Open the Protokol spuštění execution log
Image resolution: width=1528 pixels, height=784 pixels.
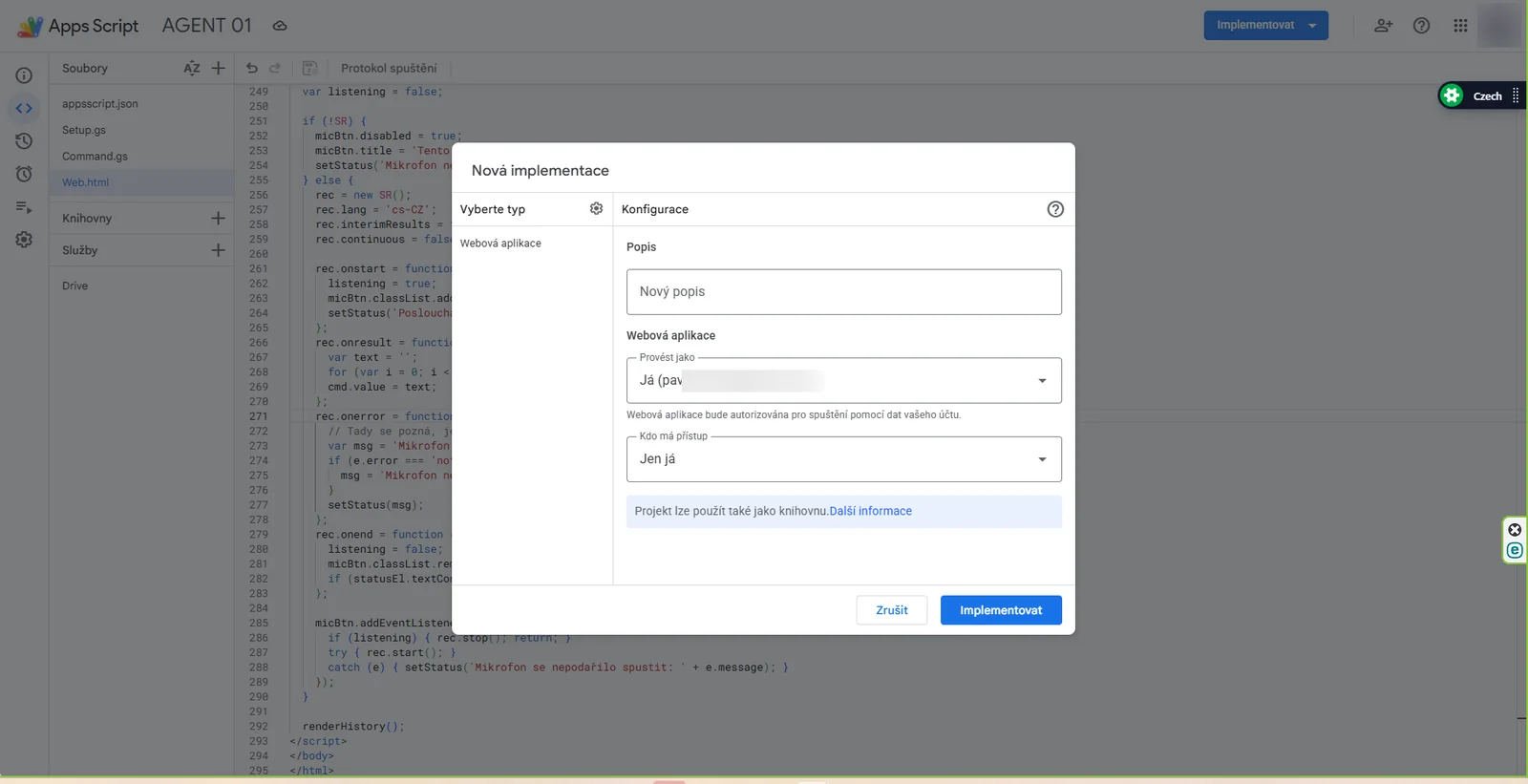coord(389,68)
